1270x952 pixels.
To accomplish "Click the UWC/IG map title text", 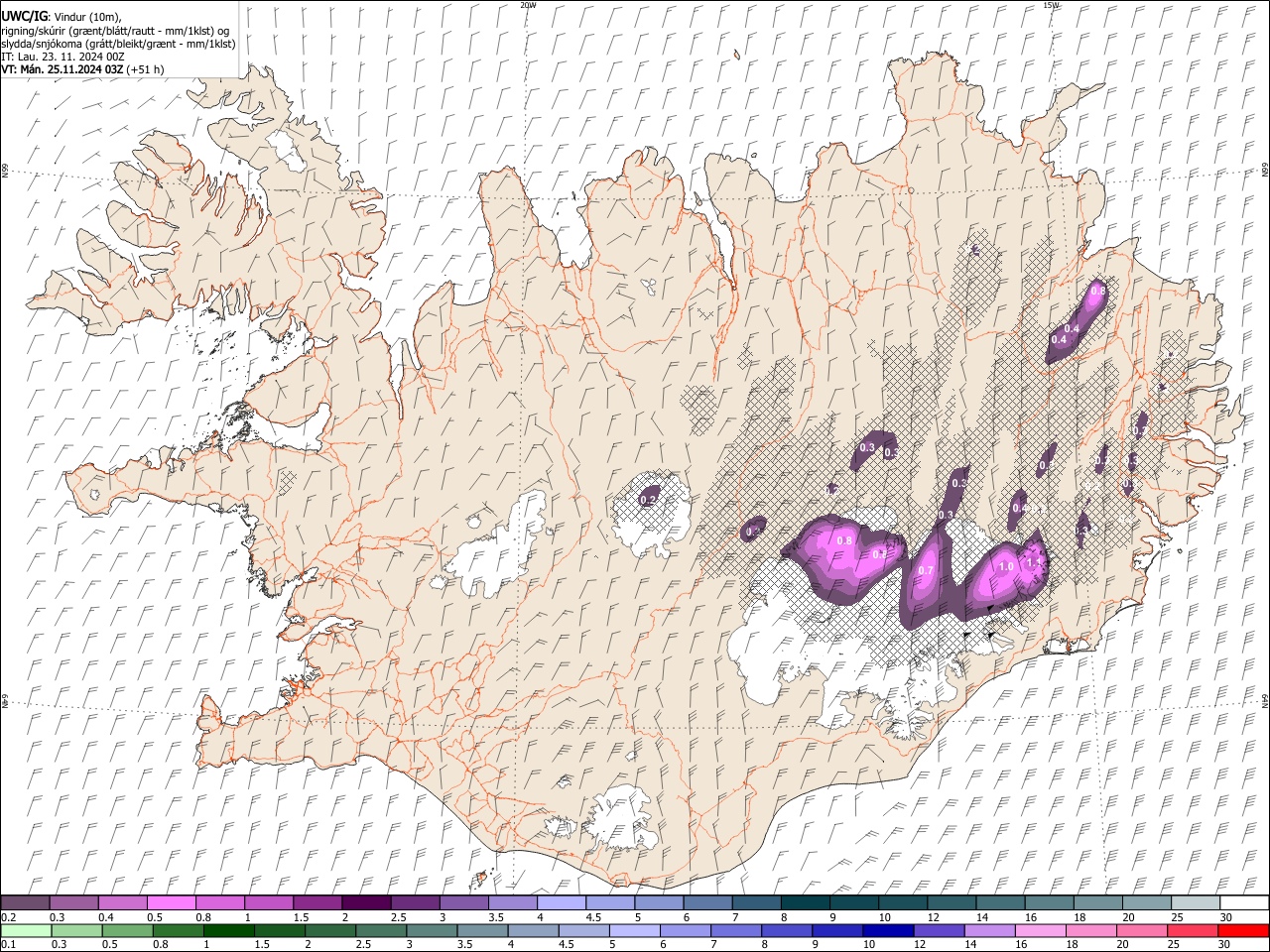I will pos(23,17).
